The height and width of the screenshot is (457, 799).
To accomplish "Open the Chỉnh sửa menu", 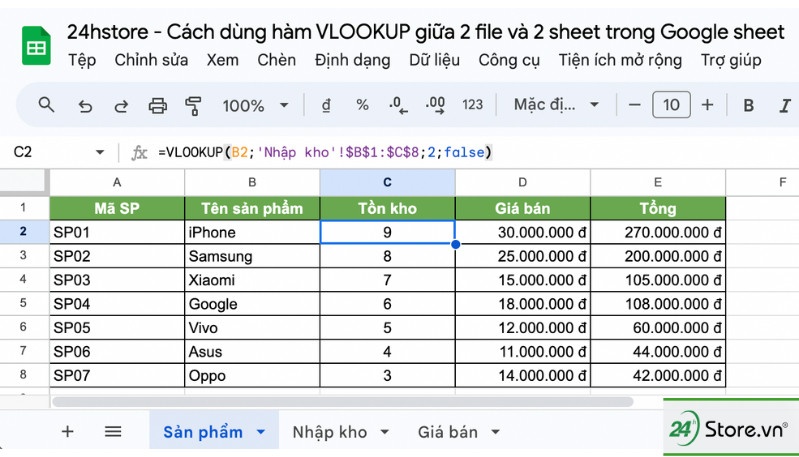I will click(151, 60).
